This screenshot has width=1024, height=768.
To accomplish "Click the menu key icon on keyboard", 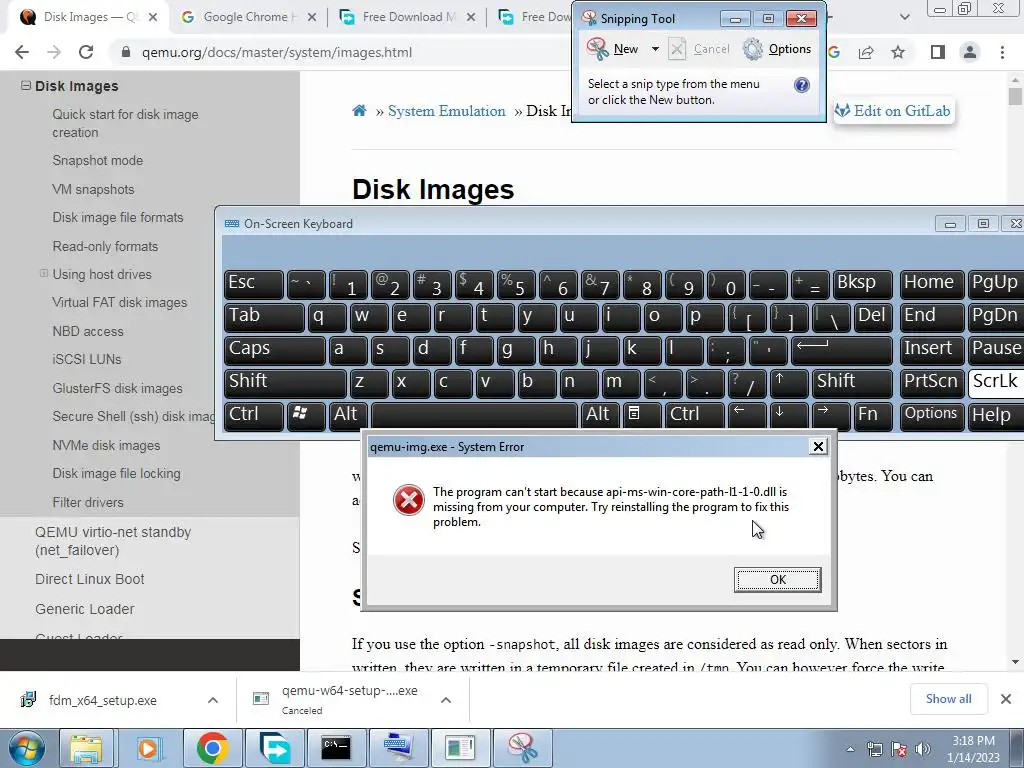I will [x=642, y=415].
